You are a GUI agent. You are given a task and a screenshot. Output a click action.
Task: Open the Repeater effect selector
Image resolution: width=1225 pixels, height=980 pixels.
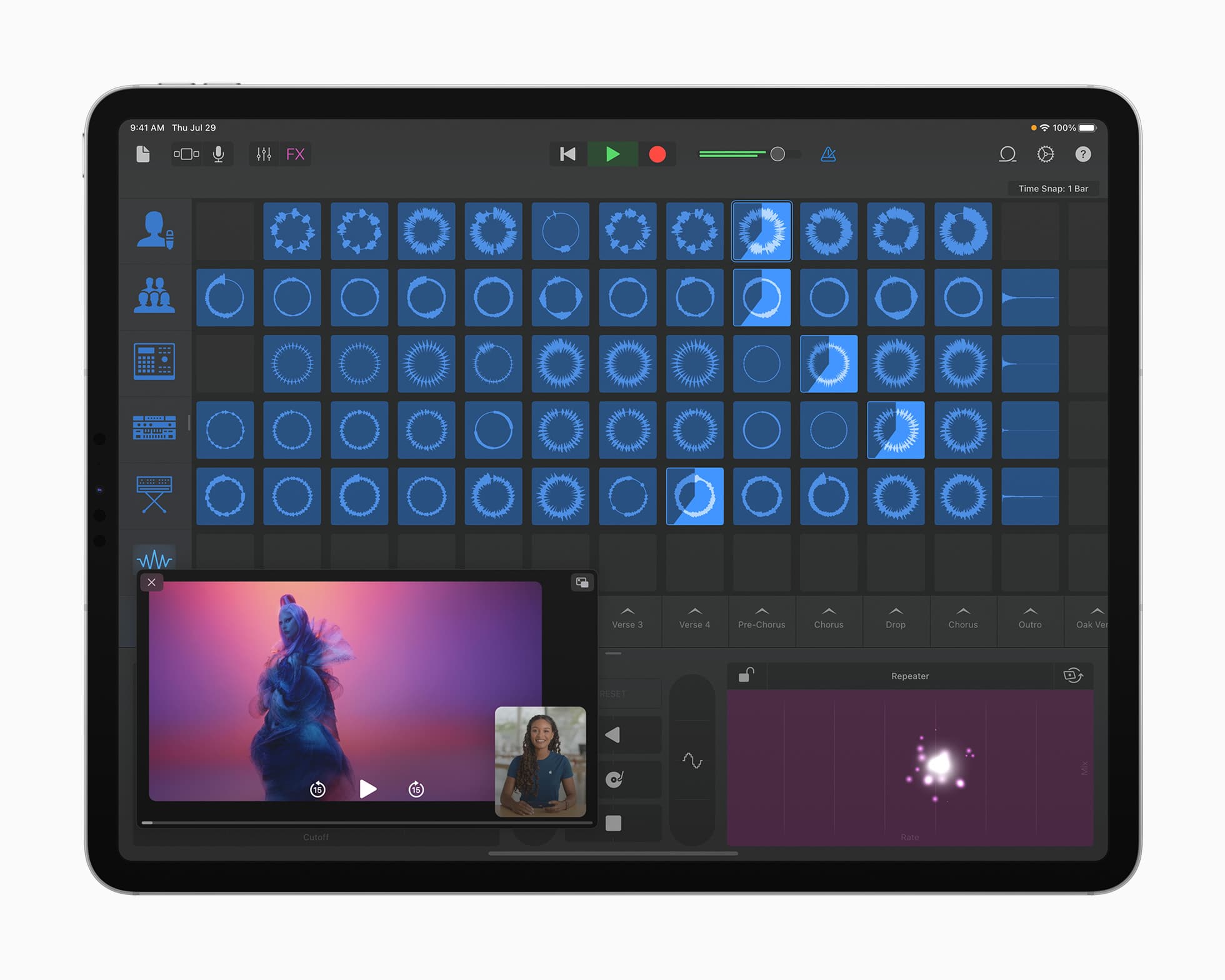click(909, 676)
